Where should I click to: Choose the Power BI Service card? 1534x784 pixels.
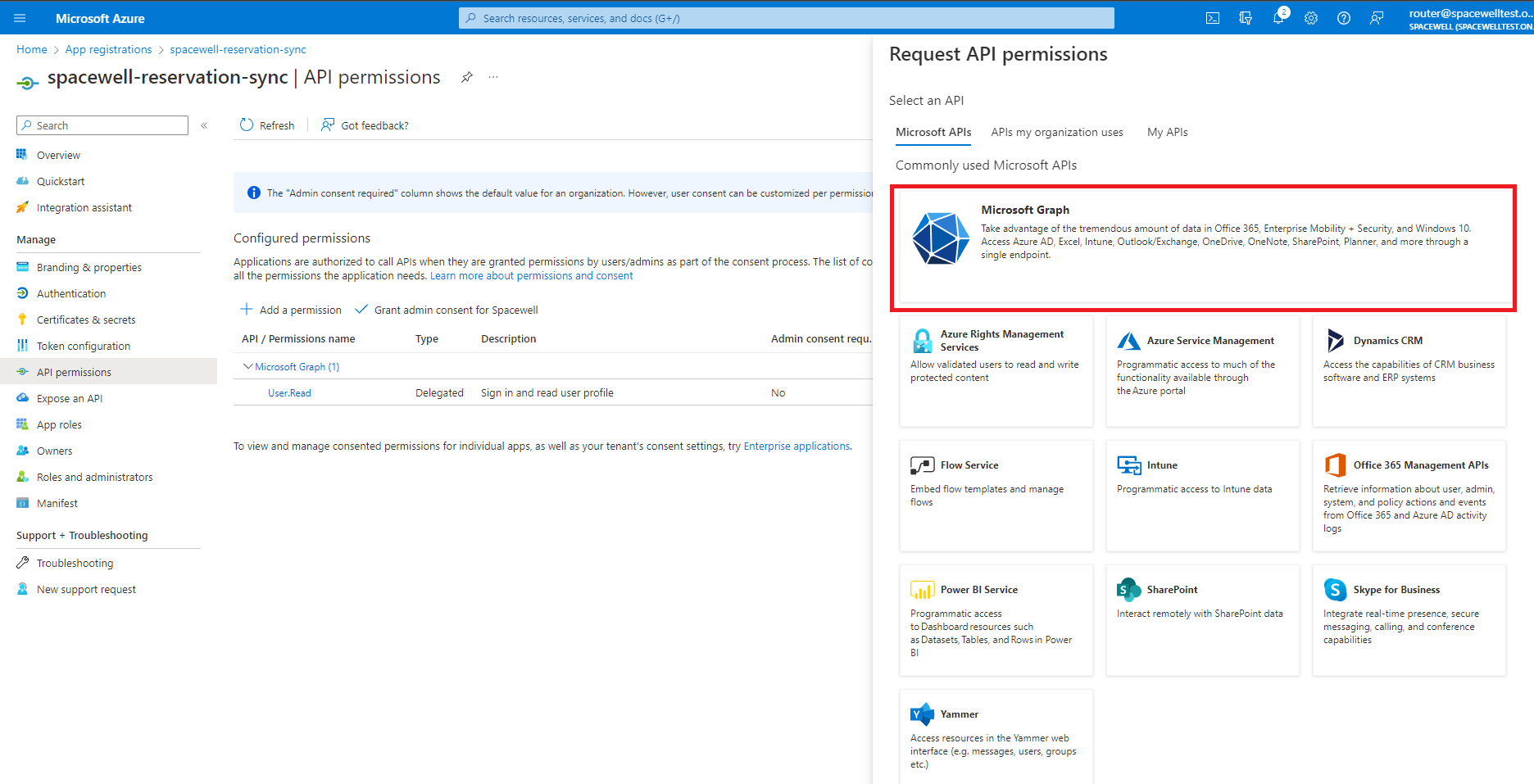click(996, 620)
